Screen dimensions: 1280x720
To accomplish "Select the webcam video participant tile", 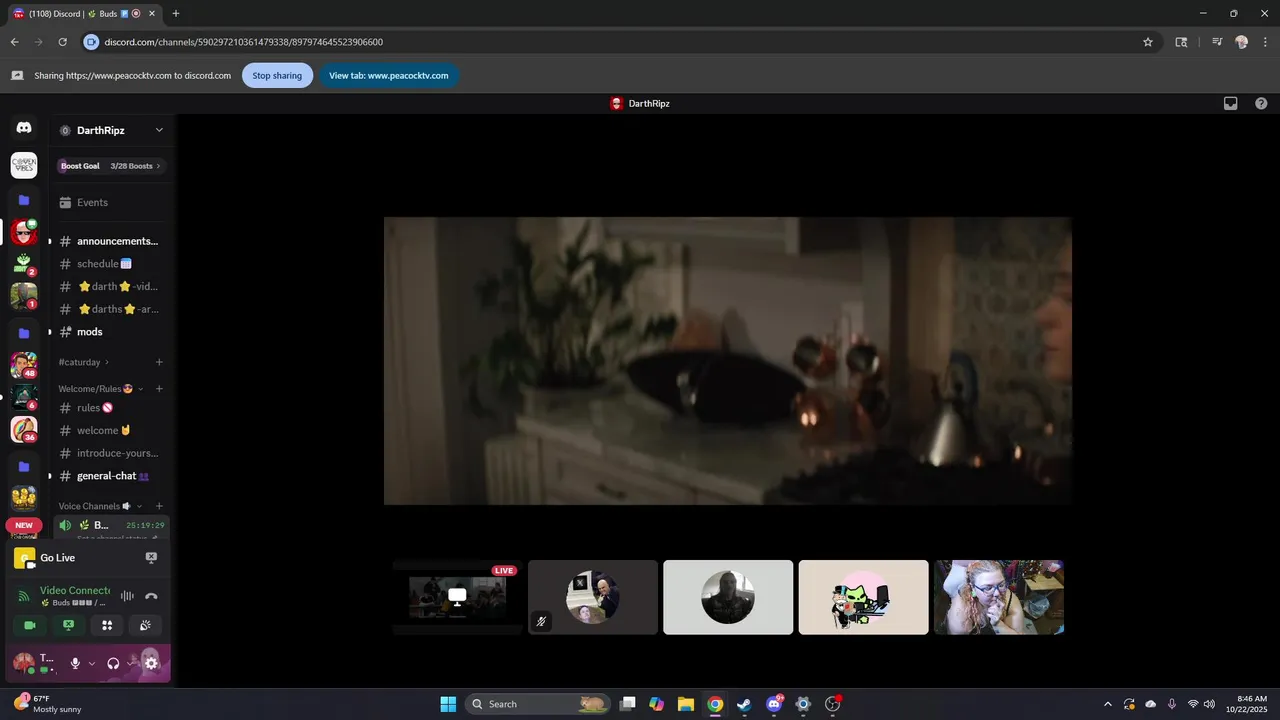I will pos(999,597).
